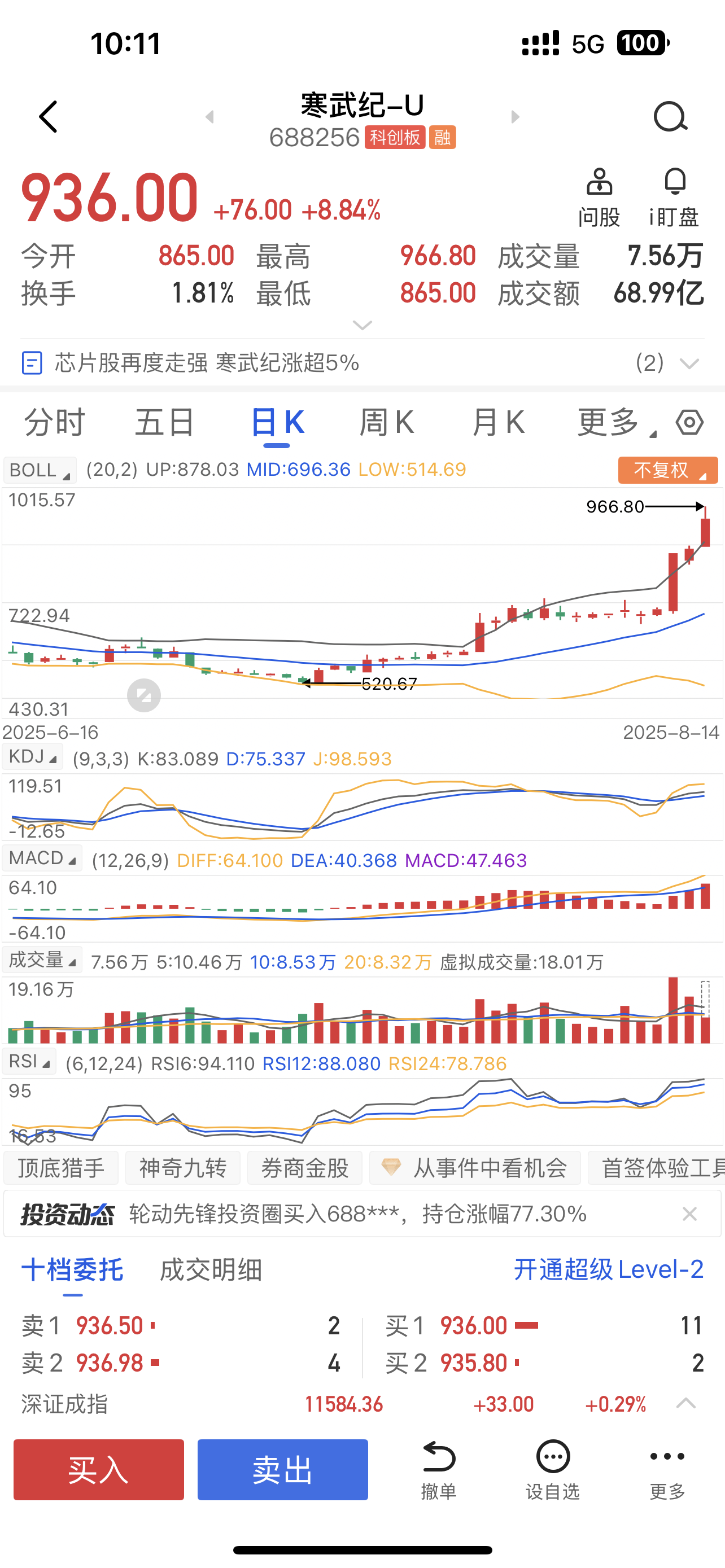Tap the battery 100 indicator
This screenshot has width=725, height=1568.
coord(644,43)
